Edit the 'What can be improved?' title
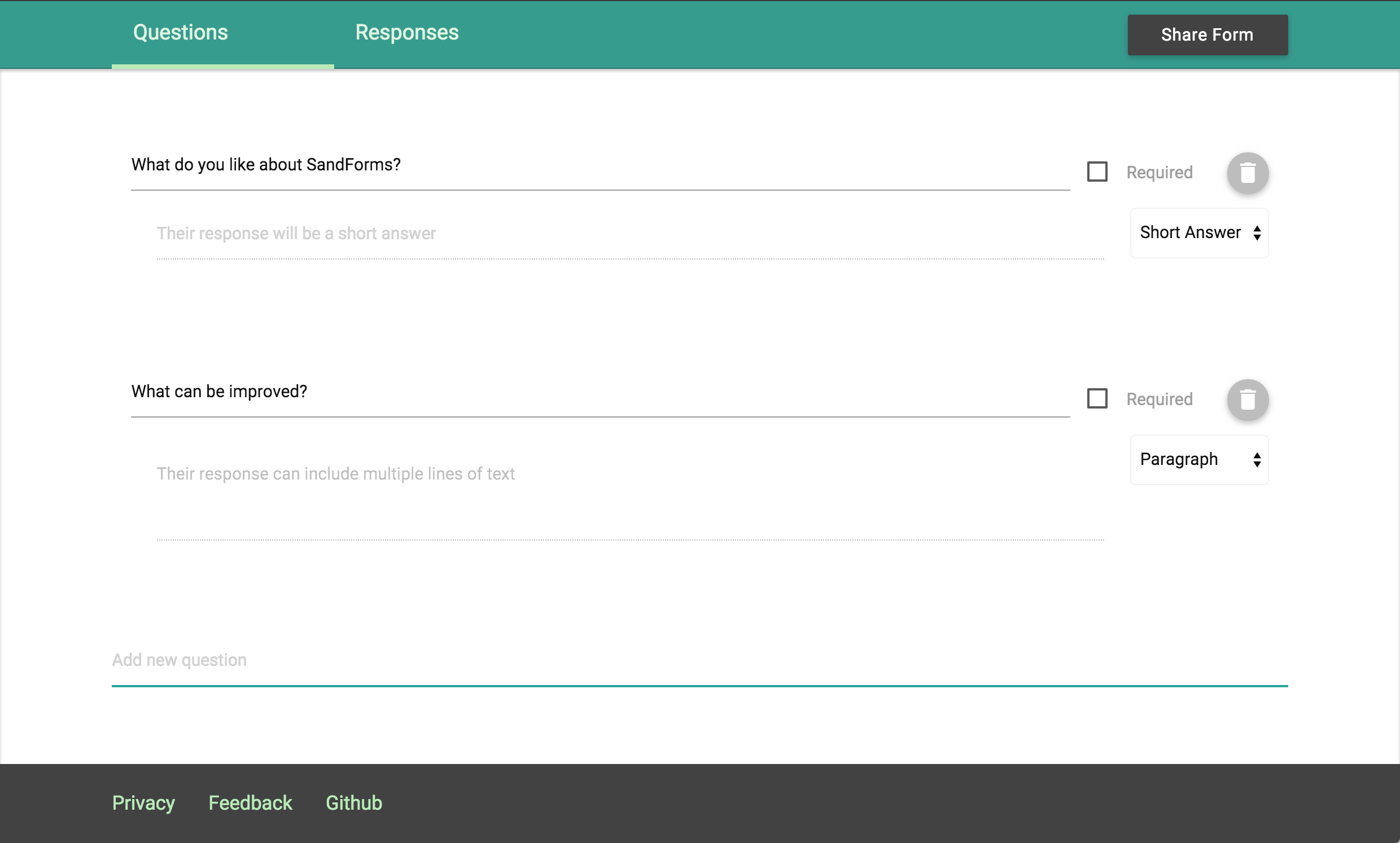The width and height of the screenshot is (1400, 843). pos(600,392)
